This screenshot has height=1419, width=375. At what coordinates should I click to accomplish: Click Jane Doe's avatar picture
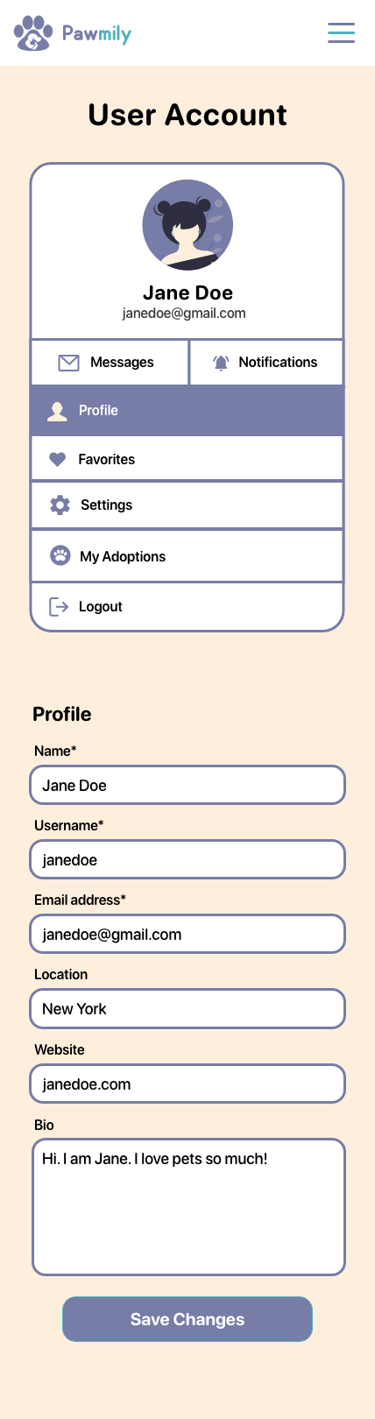[x=188, y=225]
